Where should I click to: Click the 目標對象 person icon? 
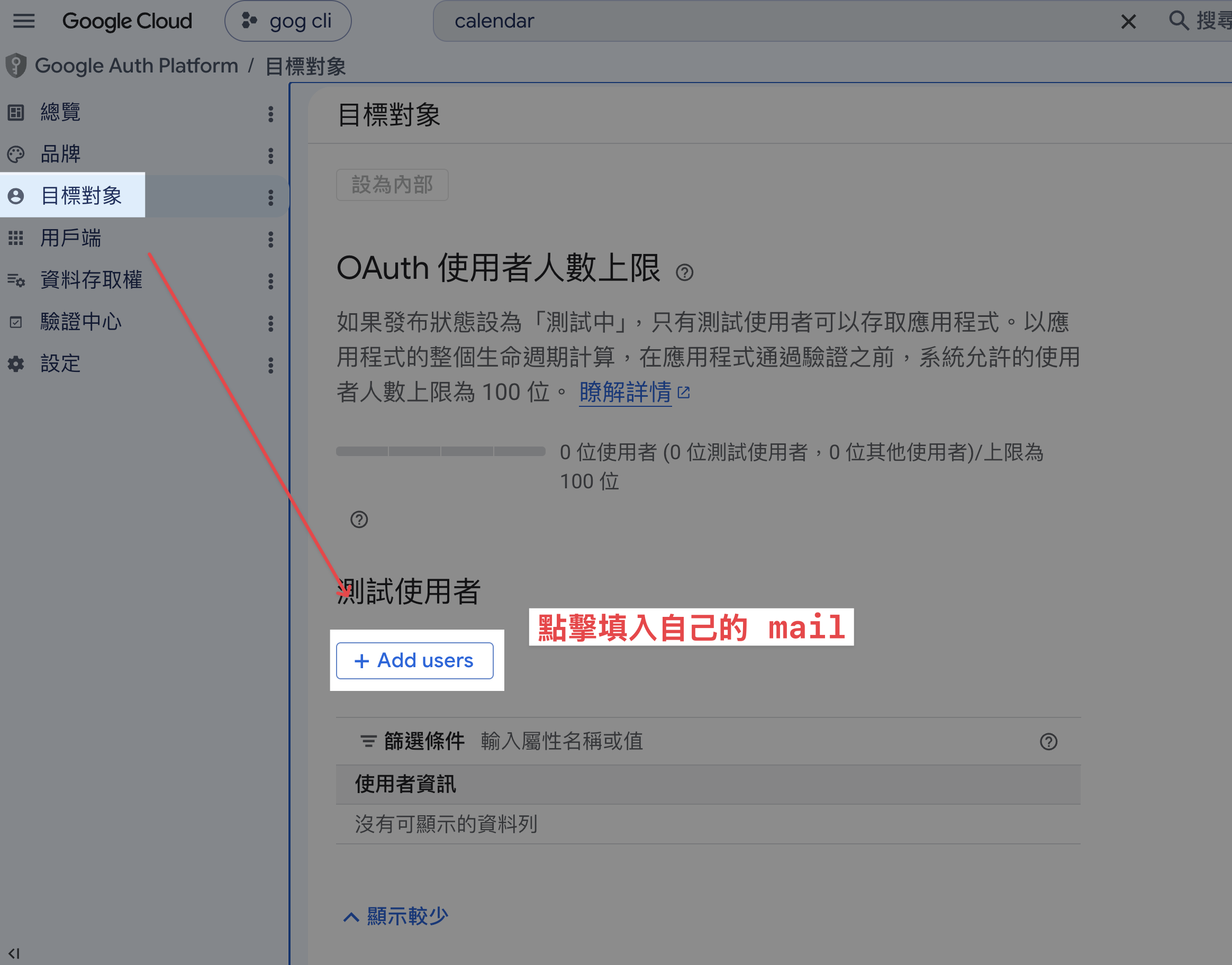[x=16, y=196]
